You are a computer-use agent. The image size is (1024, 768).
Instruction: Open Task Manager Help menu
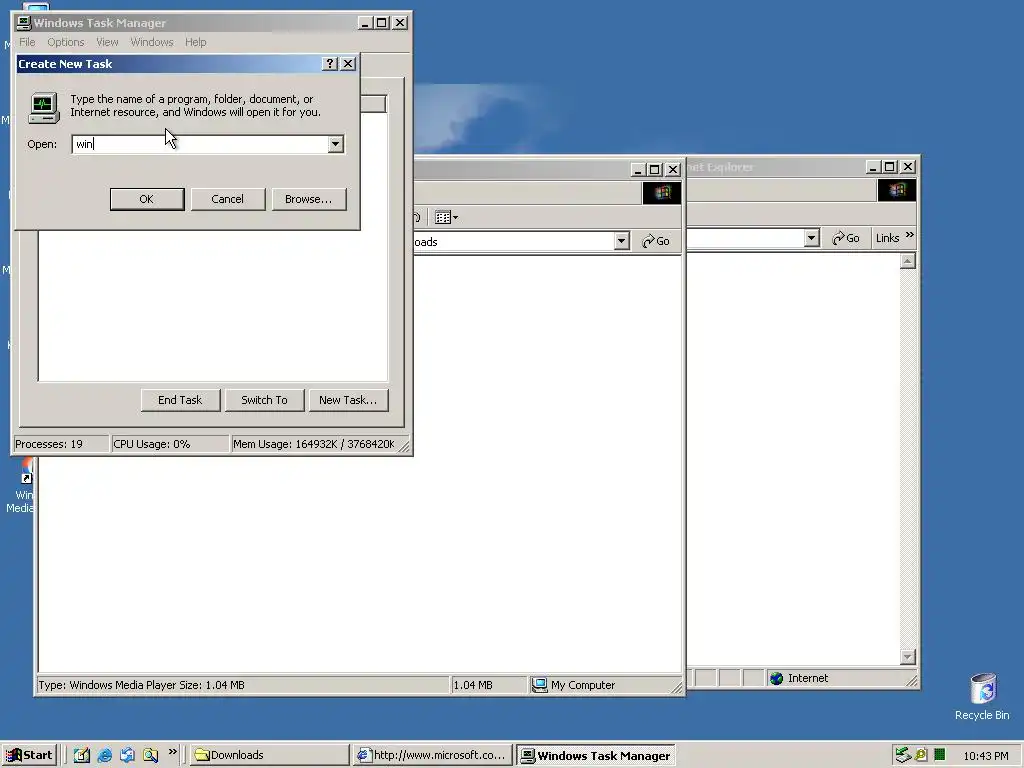point(195,42)
